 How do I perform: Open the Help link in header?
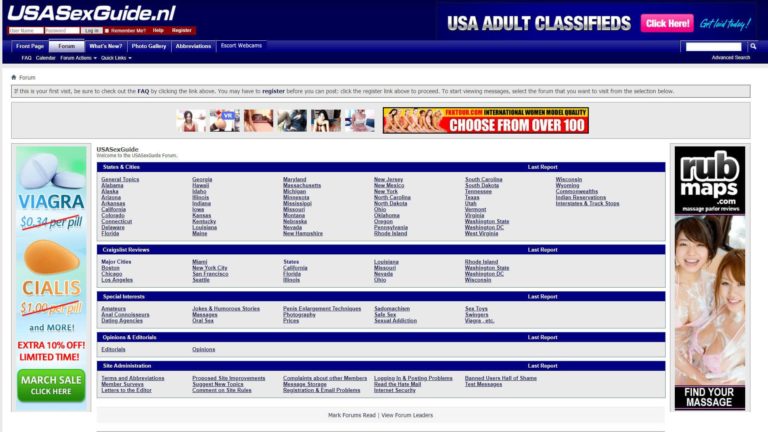158,30
